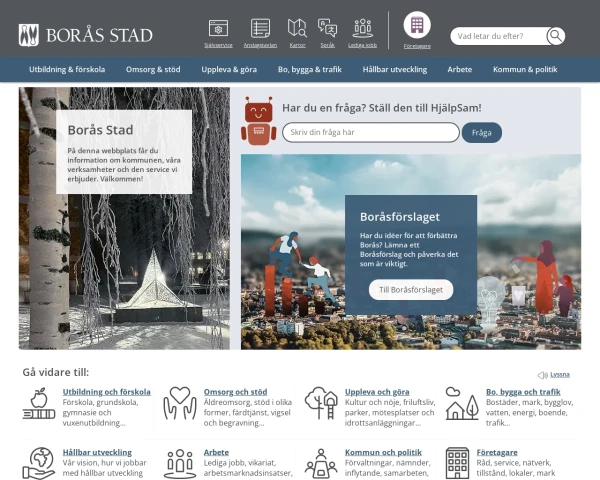The width and height of the screenshot is (600, 480).
Task: Click the three people Arbete icon
Action: [180, 464]
